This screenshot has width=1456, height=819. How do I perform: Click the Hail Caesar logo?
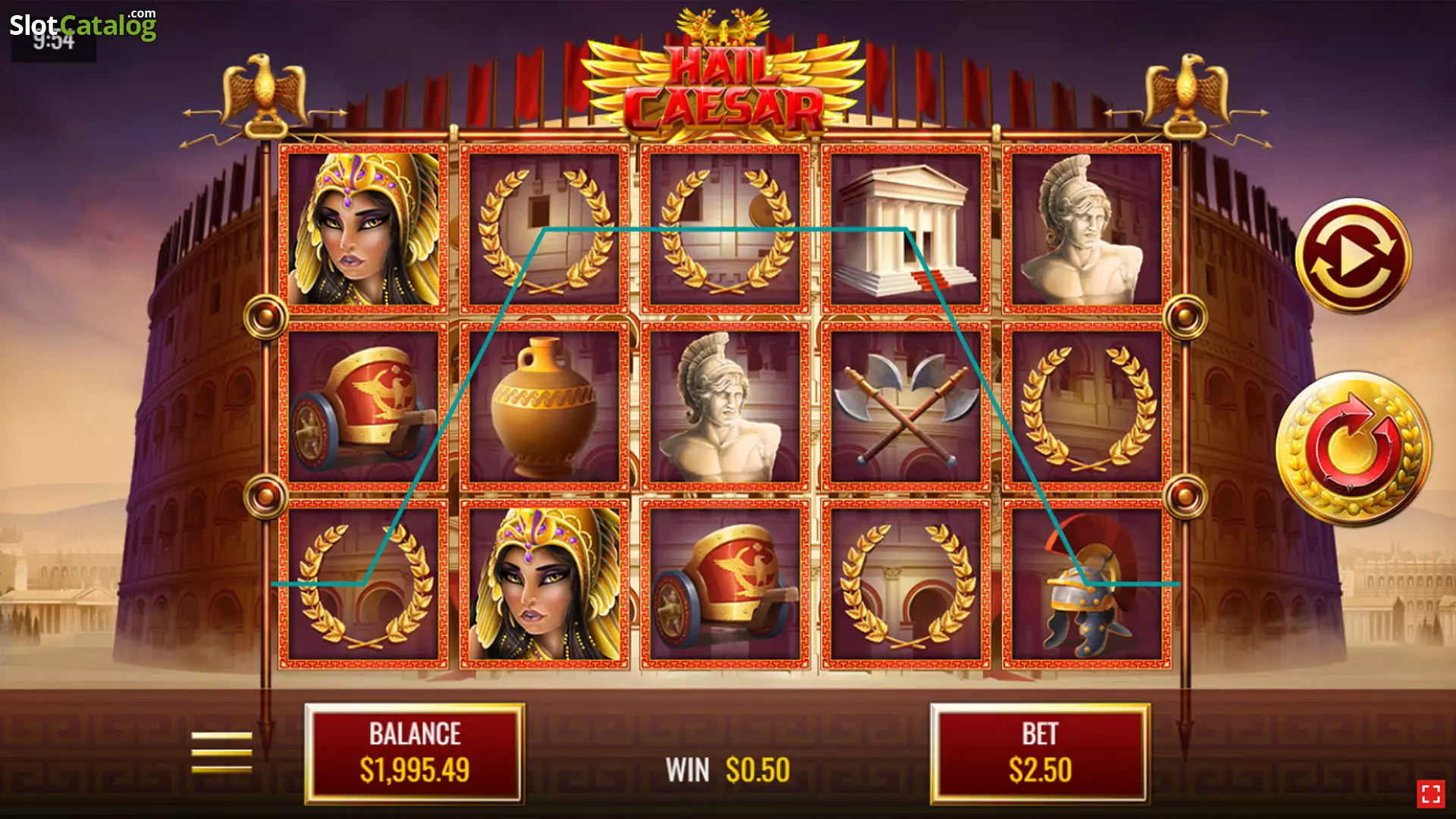(x=724, y=76)
